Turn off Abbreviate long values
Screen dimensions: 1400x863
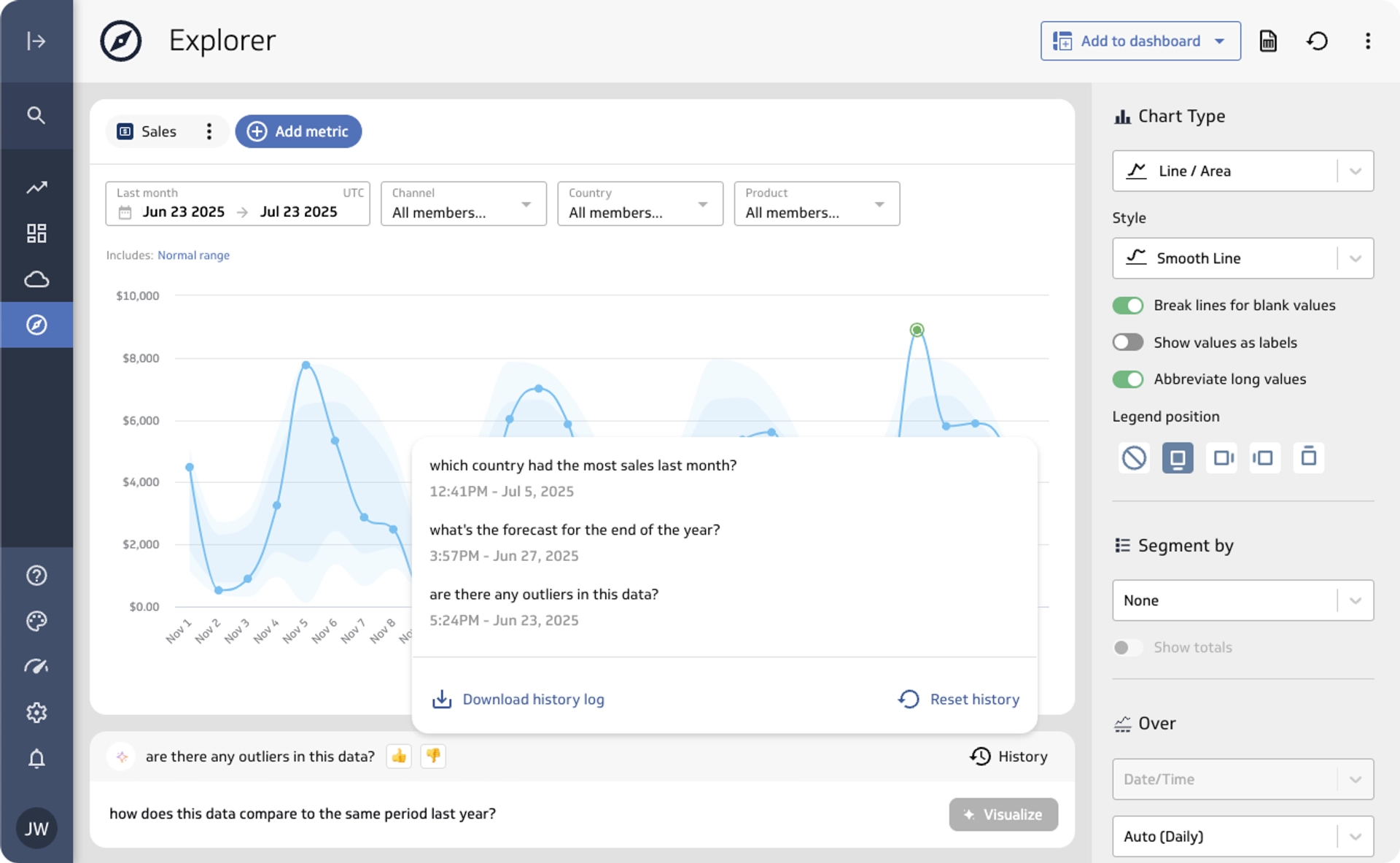[1127, 379]
